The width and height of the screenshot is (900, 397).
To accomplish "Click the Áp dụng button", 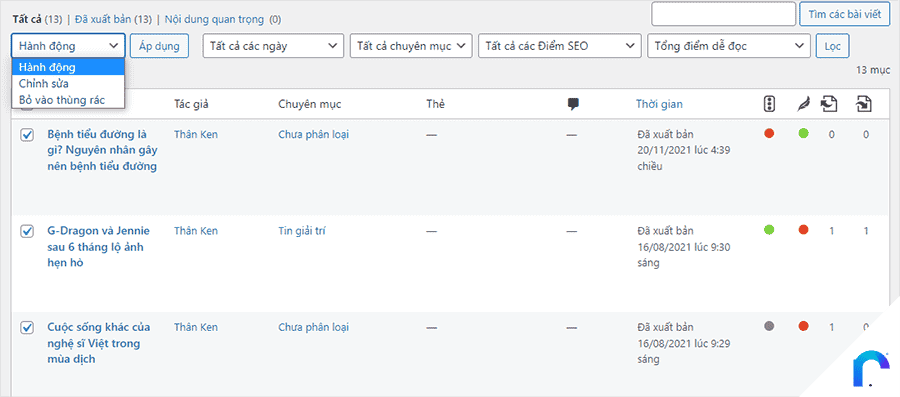I will [160, 46].
